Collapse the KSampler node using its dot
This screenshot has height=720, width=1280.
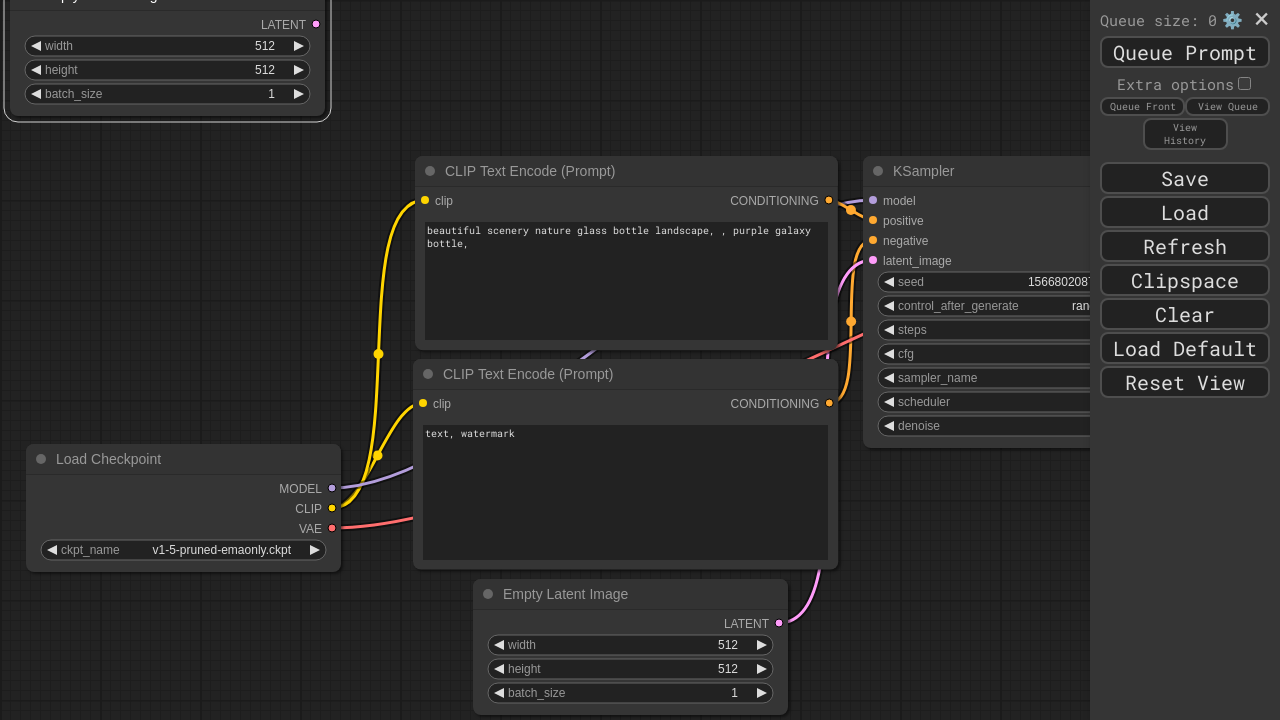click(x=878, y=171)
